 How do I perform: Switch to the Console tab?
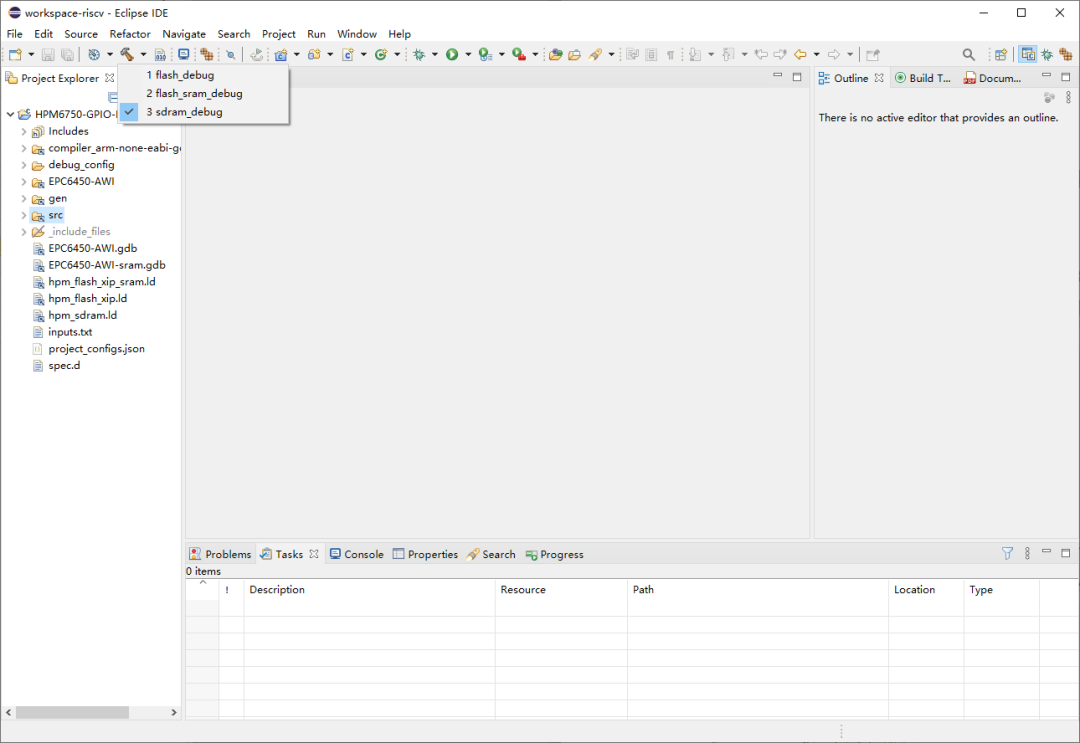[x=357, y=554]
